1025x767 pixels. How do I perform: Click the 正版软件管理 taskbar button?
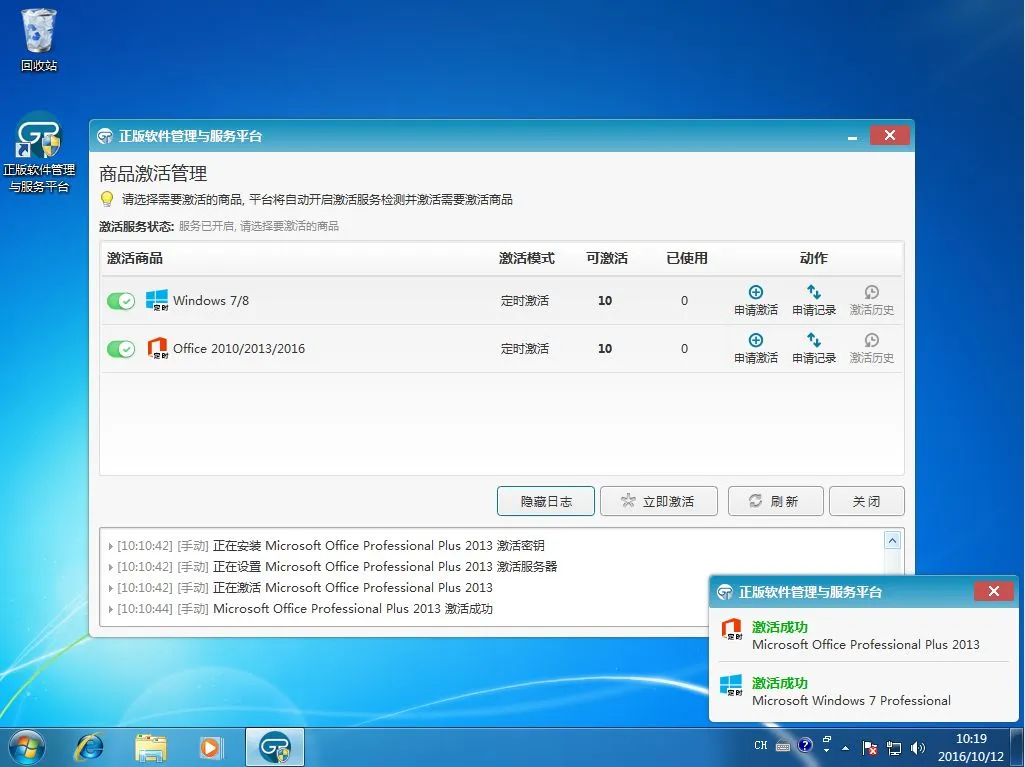click(275, 747)
